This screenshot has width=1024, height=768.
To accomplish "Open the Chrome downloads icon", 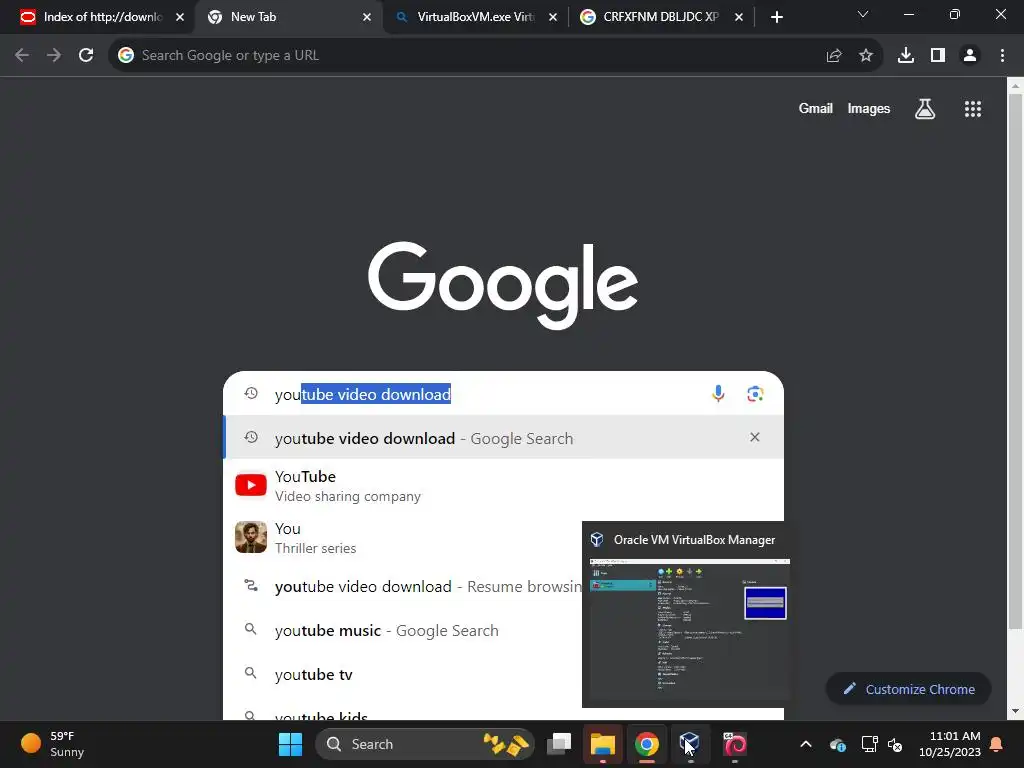I will pyautogui.click(x=906, y=56).
